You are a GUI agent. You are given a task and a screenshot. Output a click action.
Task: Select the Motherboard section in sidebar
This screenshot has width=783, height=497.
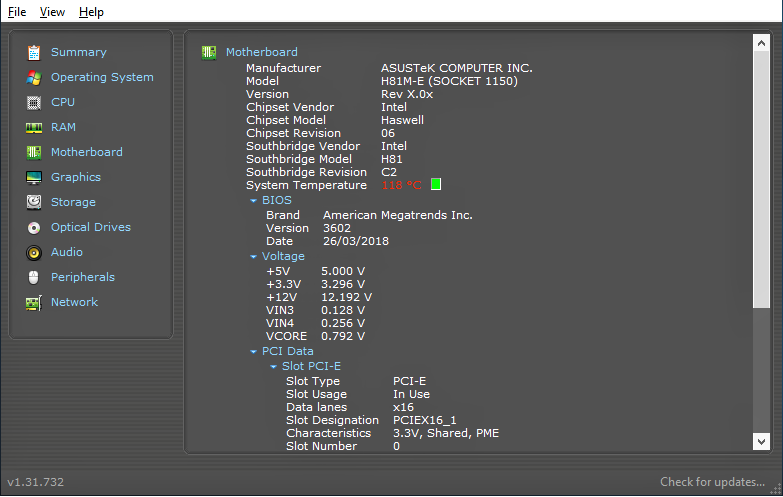point(86,152)
